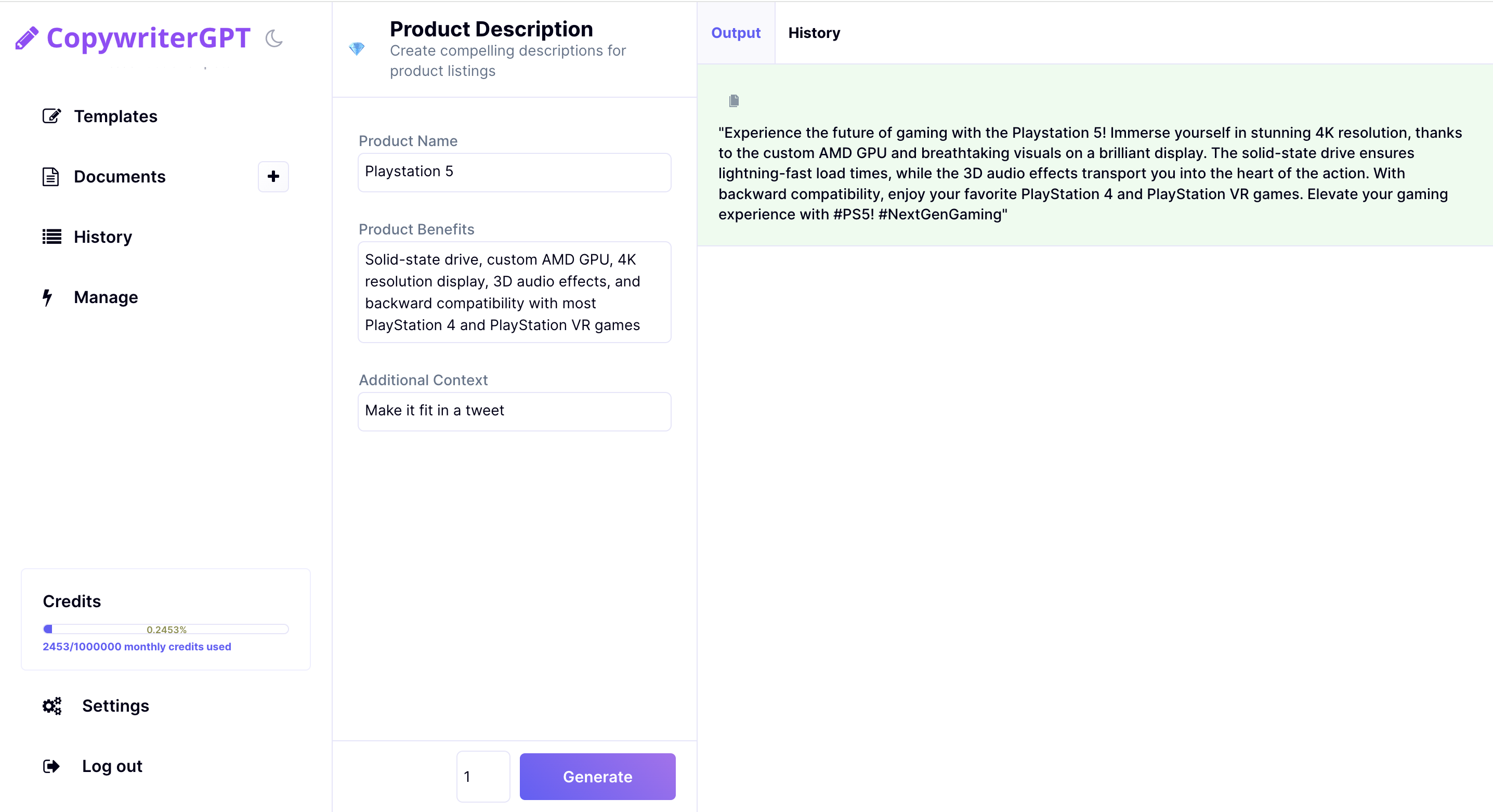The image size is (1493, 812).
Task: Click inside the Product Benefits textarea
Action: click(x=514, y=292)
